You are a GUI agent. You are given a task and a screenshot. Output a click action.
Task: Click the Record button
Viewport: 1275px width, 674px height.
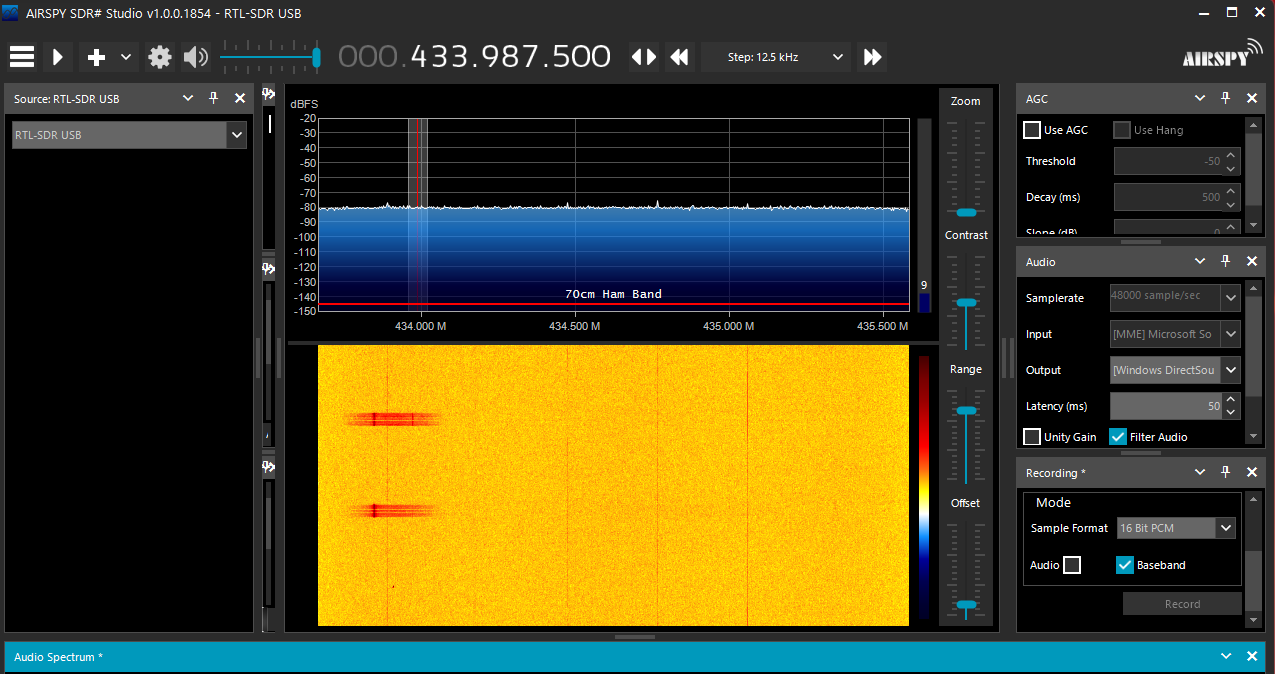click(1182, 604)
